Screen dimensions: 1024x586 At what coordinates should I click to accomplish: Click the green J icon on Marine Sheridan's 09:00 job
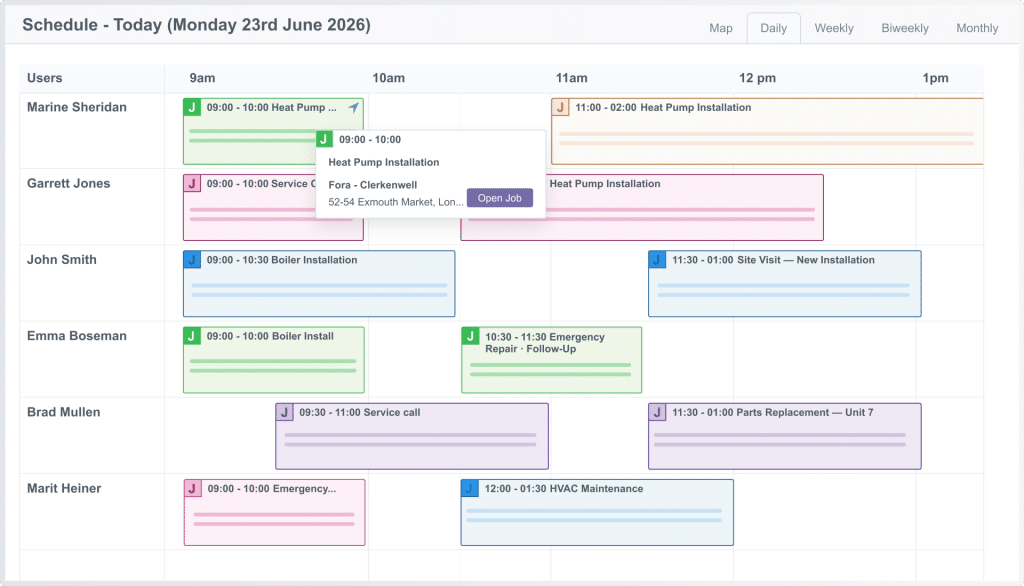click(x=192, y=107)
